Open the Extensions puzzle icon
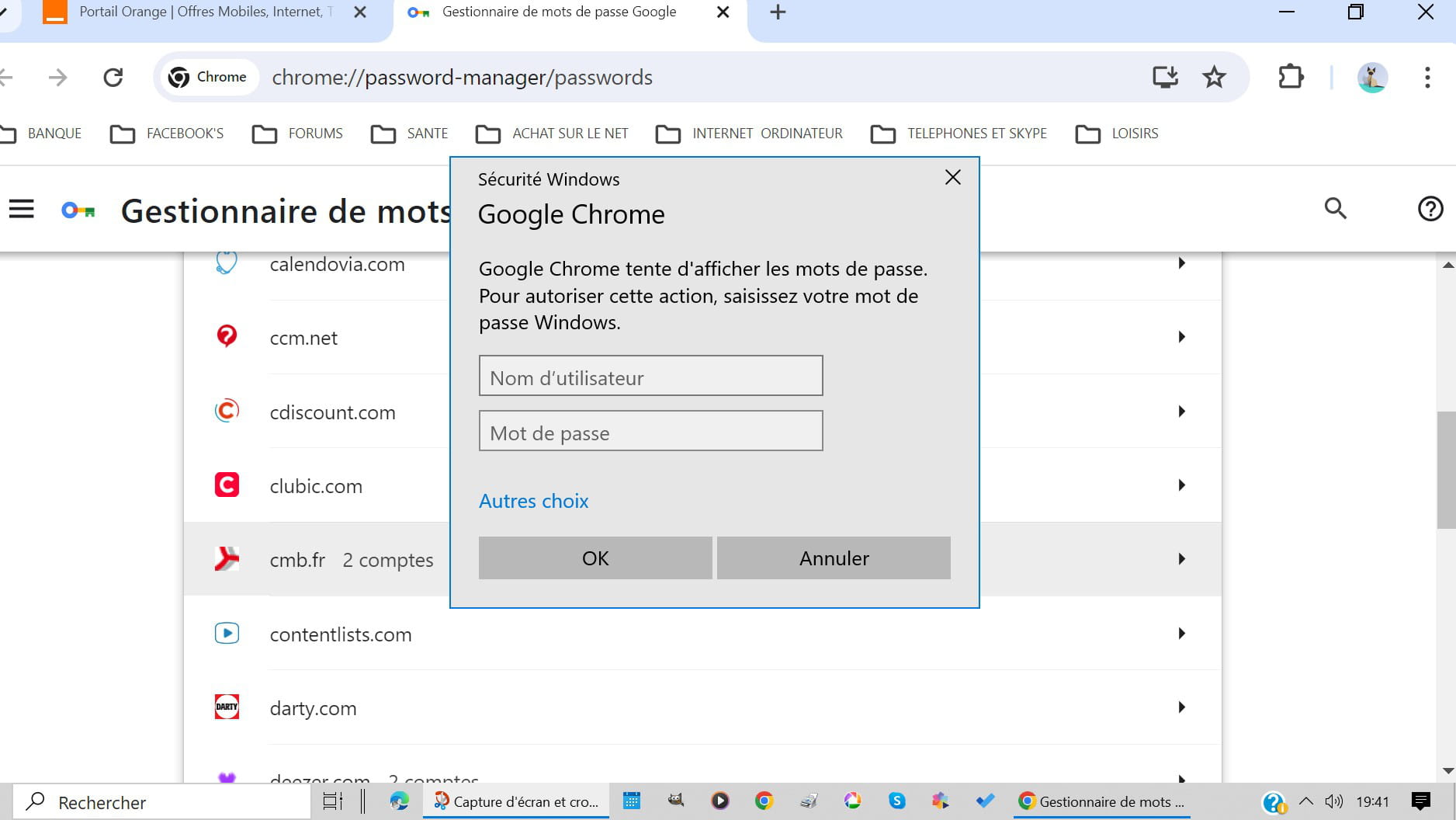 pyautogui.click(x=1291, y=77)
